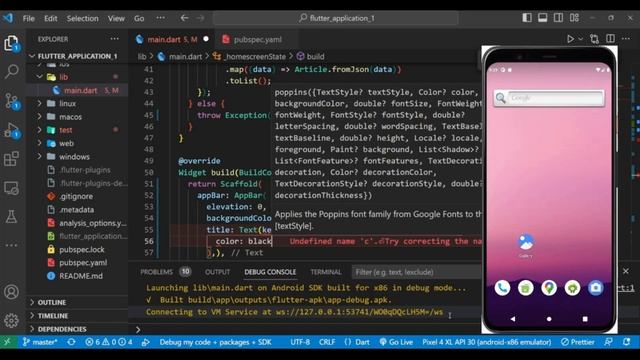Show hidden menu items ellipsis
Viewport: 640px width, 360px height.
pyautogui.click(x=160, y=18)
